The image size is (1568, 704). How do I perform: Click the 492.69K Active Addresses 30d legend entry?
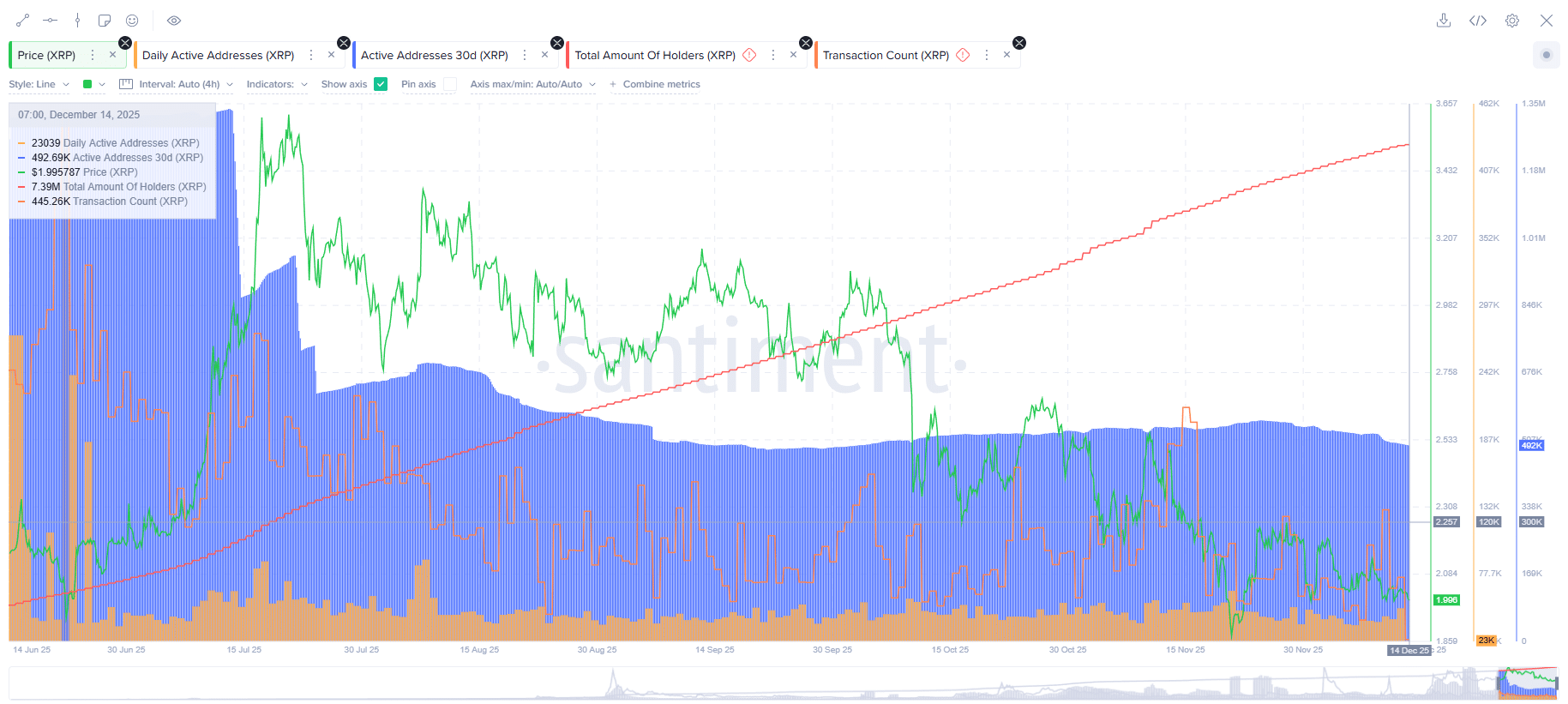111,158
